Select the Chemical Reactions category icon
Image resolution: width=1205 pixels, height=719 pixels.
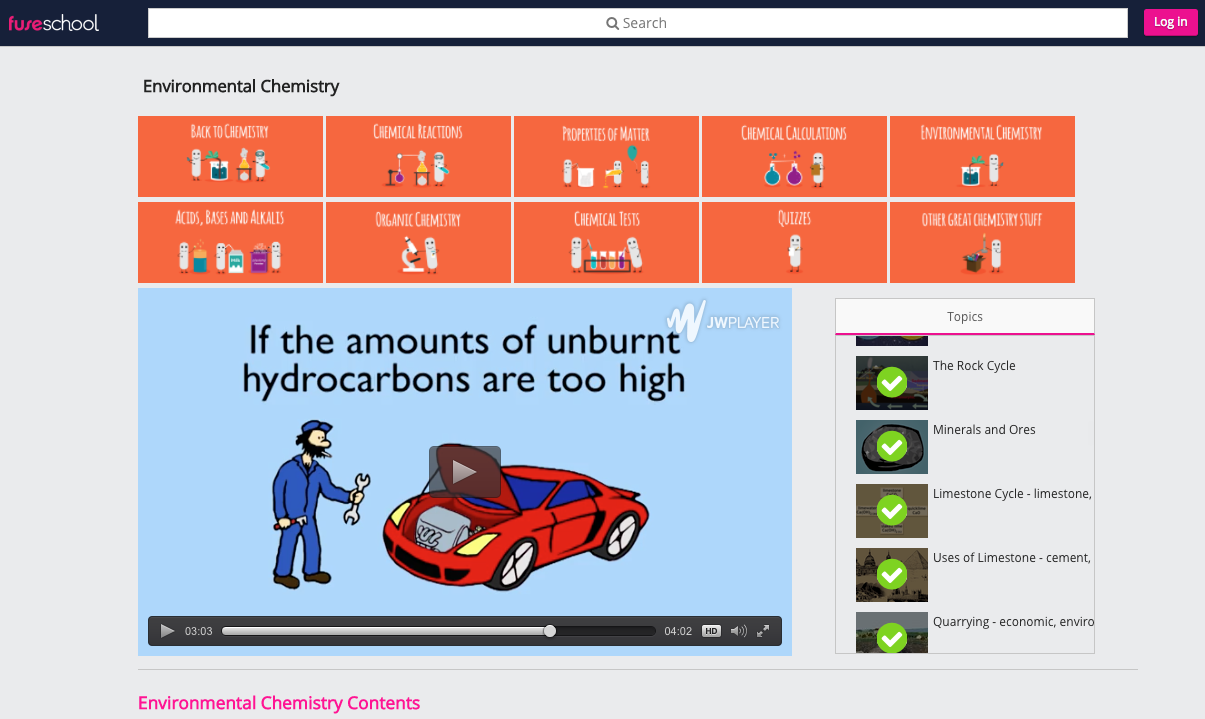(x=418, y=156)
